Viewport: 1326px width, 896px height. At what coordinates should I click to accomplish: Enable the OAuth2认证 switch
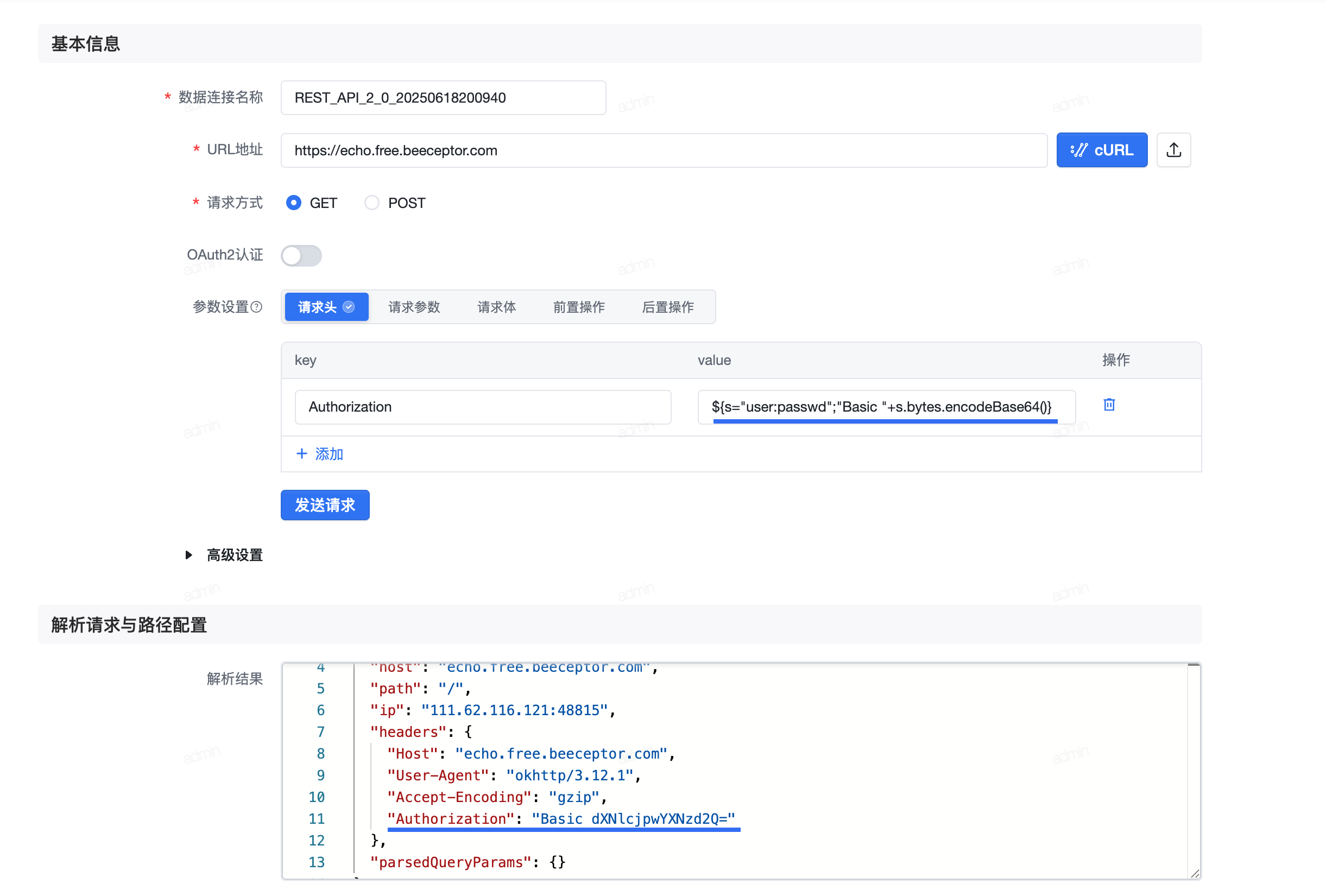click(301, 255)
